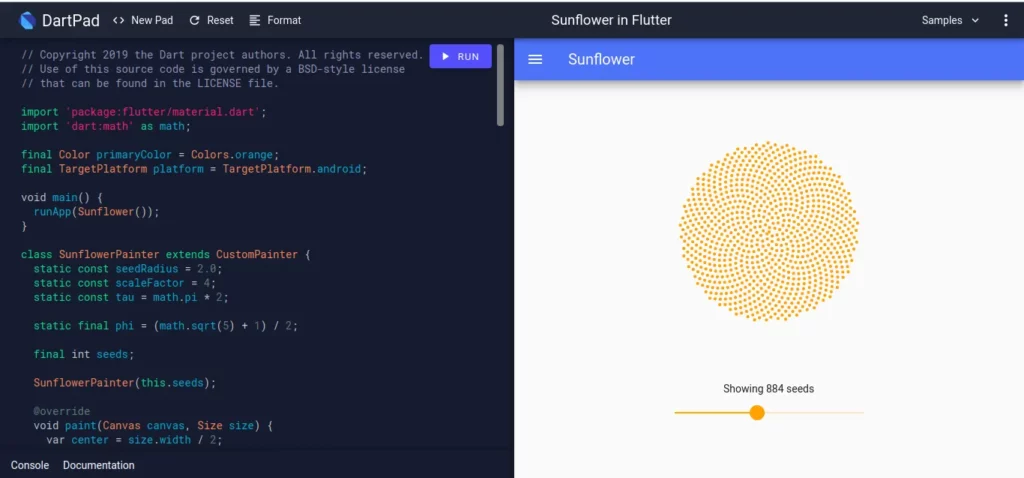Click the 'class SunflowerPainter extends CustomPainter' line
The image size is (1024, 478).
pyautogui.click(x=166, y=255)
